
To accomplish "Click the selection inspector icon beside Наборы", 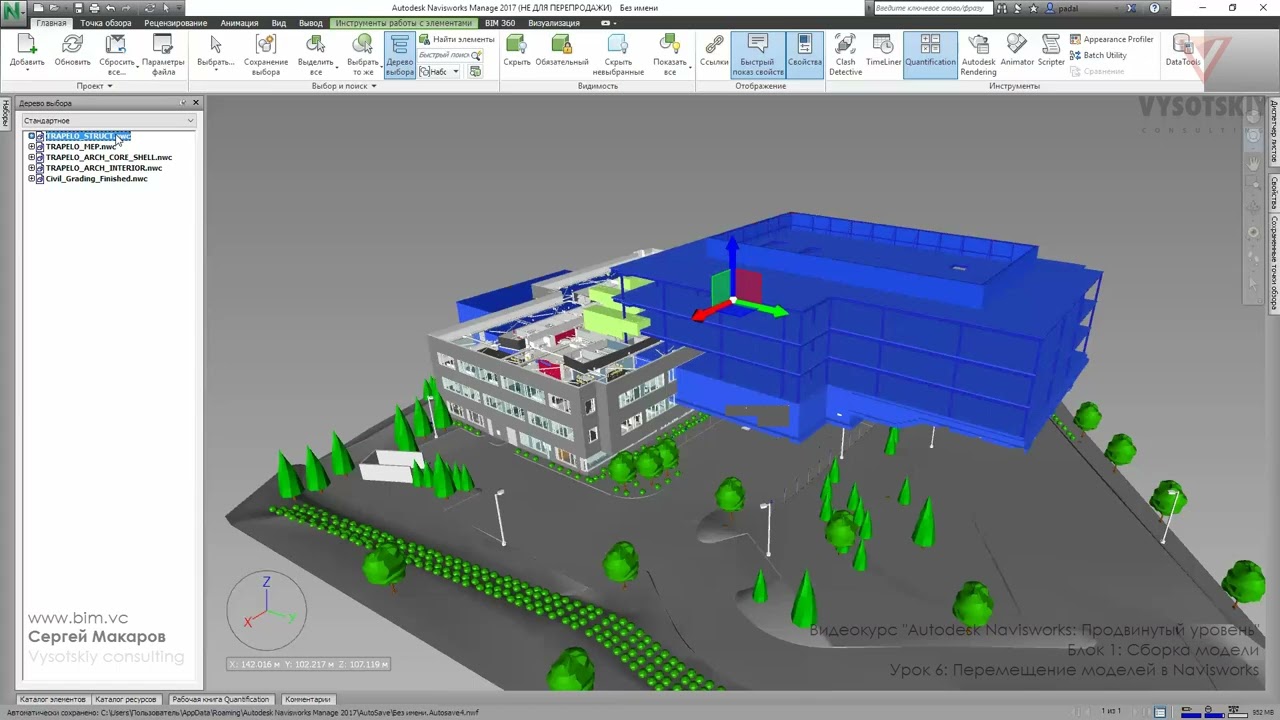I will pos(475,71).
